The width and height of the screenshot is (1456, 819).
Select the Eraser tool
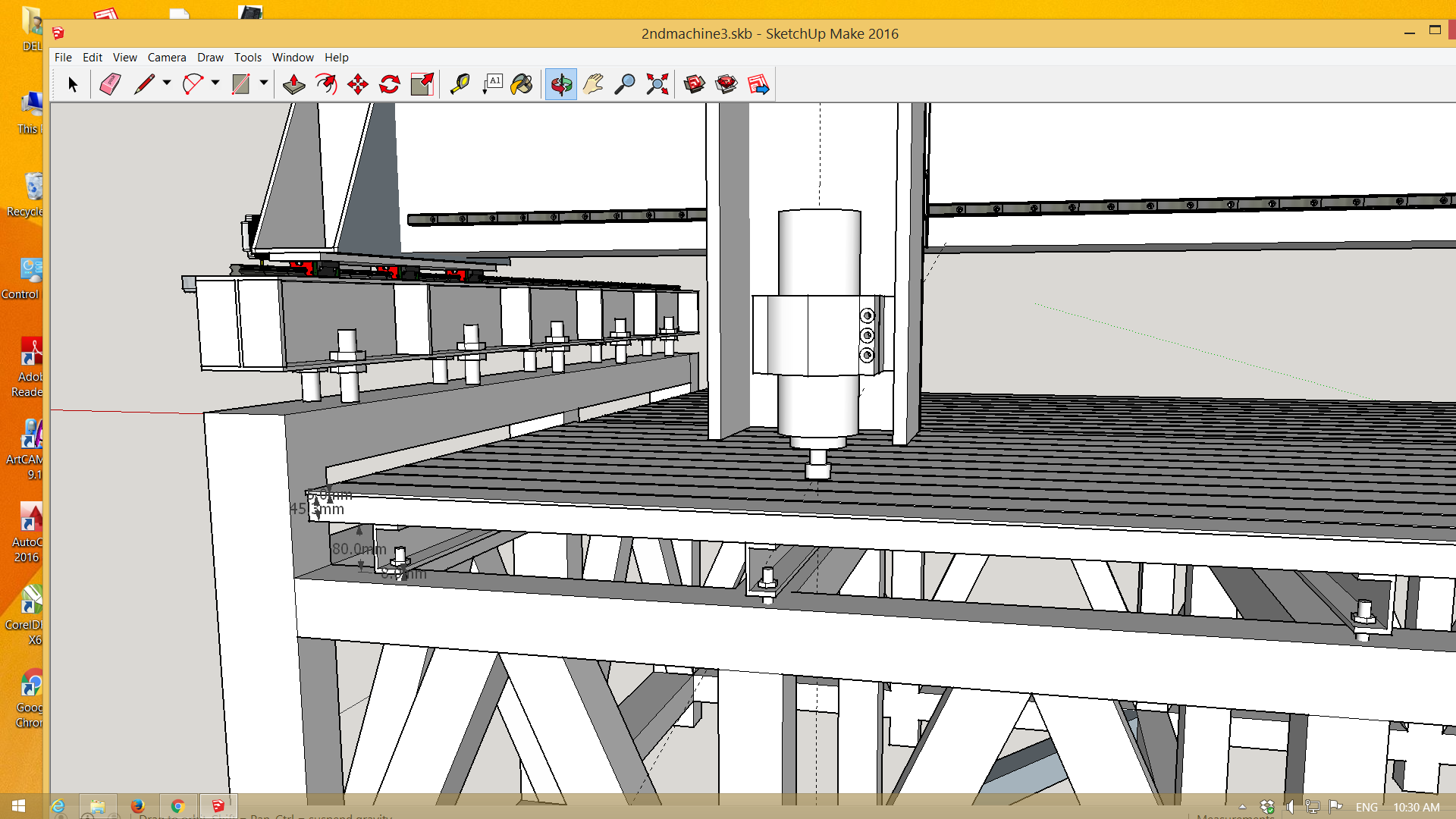coord(110,84)
